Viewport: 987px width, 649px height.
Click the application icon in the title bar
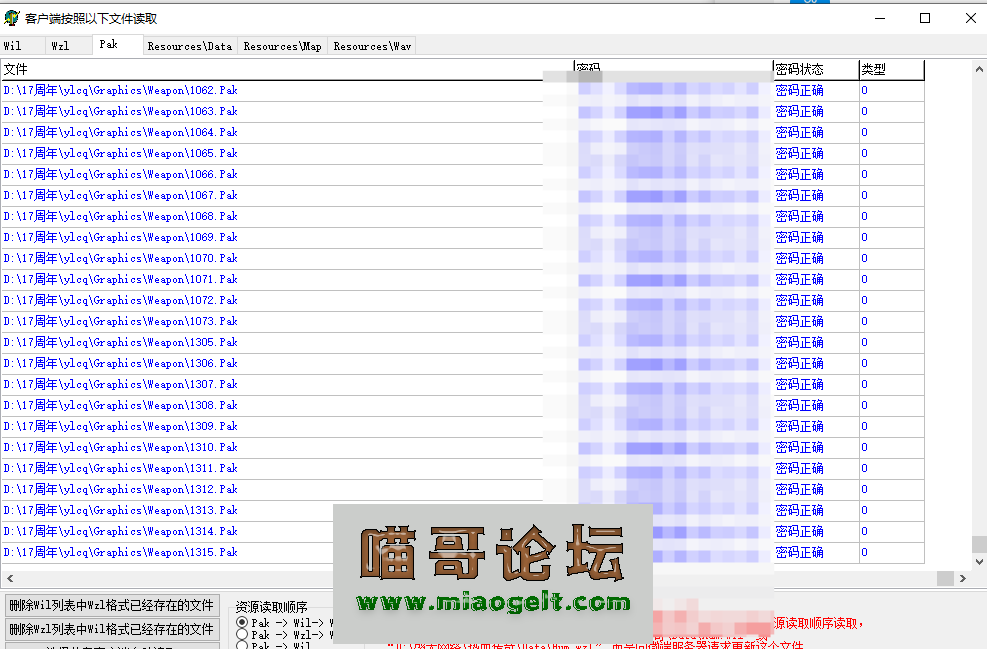click(x=10, y=17)
